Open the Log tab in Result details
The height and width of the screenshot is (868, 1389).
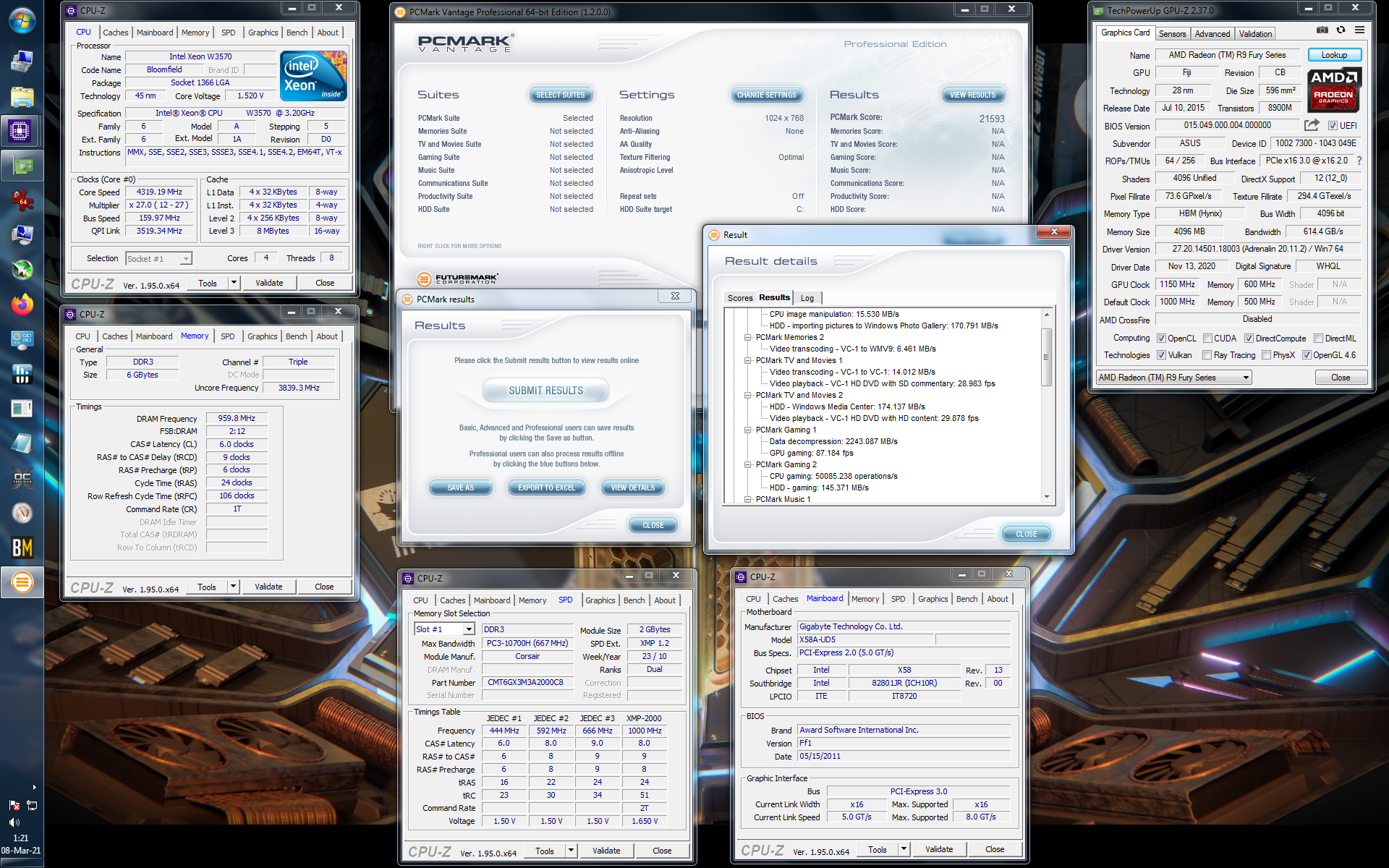point(807,298)
